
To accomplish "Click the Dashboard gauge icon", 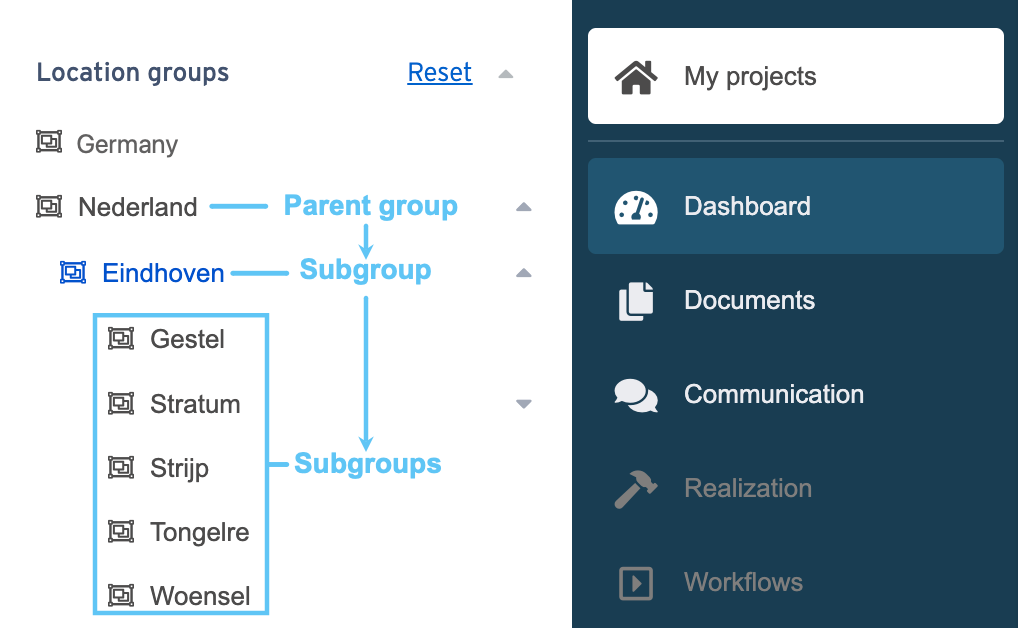I will [636, 207].
